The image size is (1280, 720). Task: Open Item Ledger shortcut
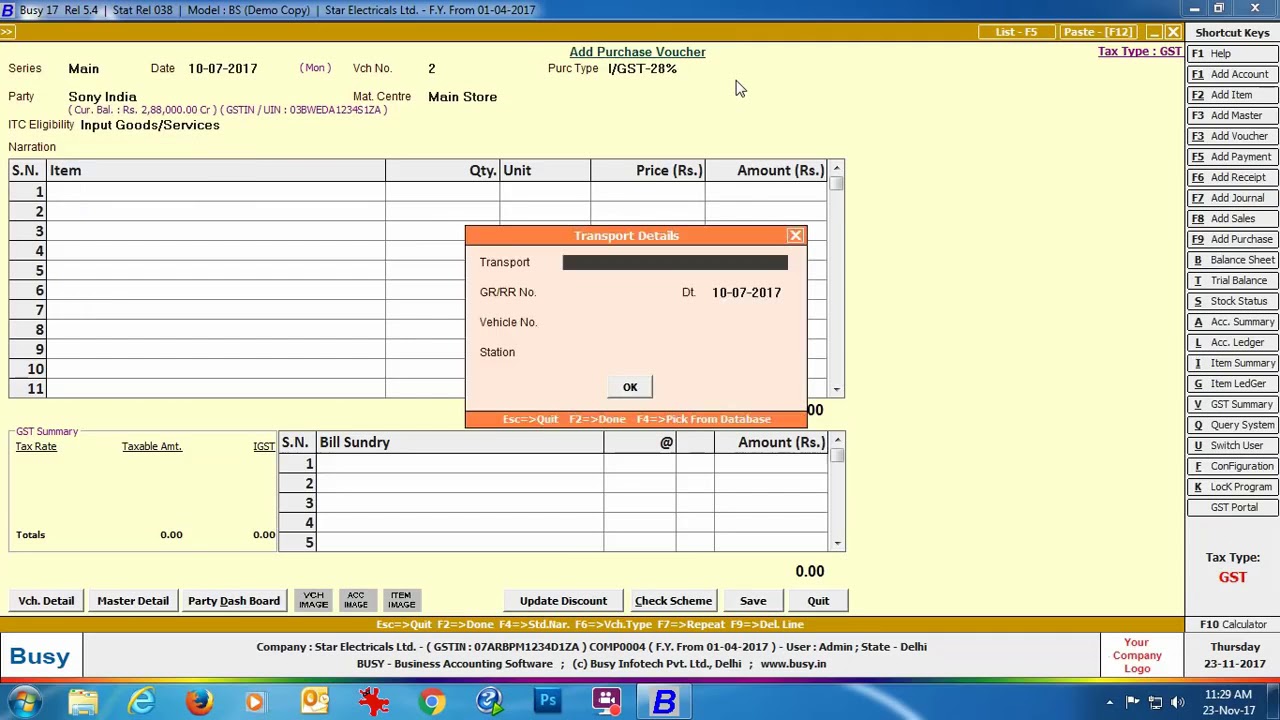click(x=1232, y=383)
